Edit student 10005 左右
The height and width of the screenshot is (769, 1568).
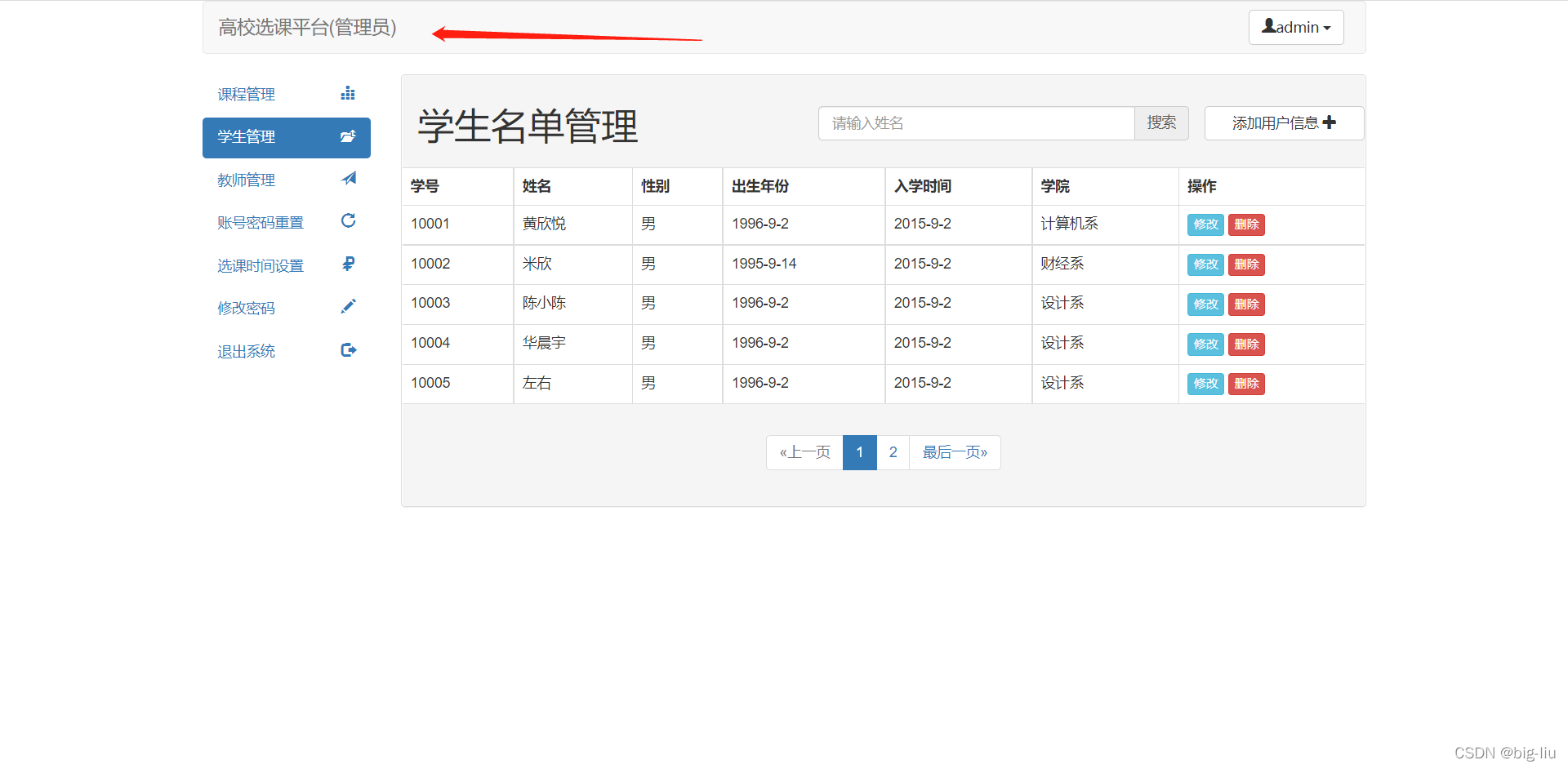tap(1205, 384)
